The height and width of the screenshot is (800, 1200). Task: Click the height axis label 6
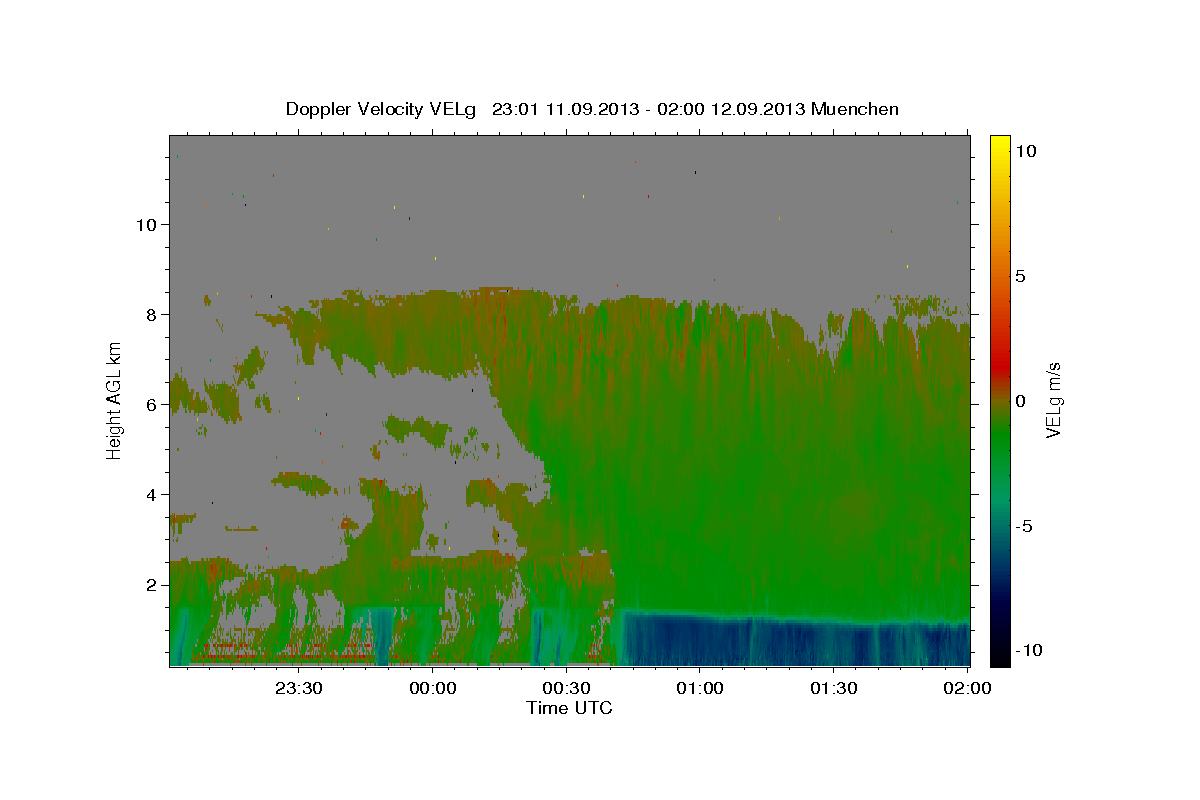click(153, 404)
